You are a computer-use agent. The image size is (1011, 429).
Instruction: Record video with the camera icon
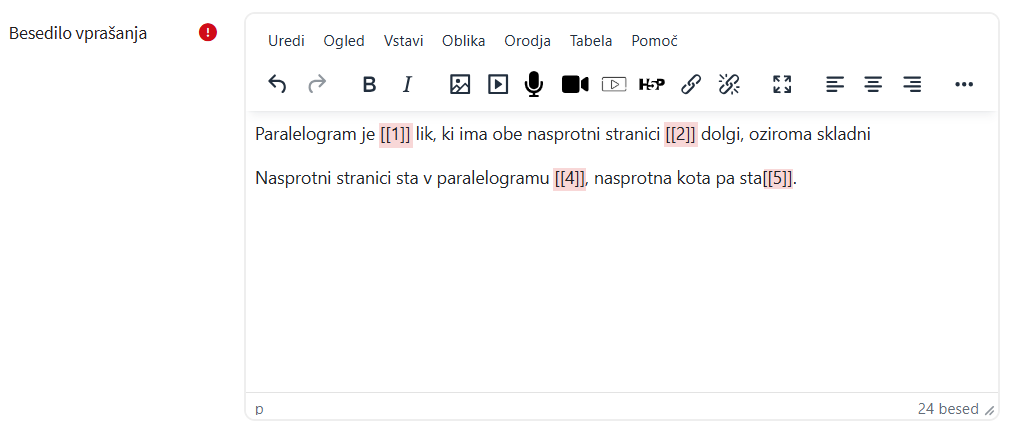click(575, 85)
